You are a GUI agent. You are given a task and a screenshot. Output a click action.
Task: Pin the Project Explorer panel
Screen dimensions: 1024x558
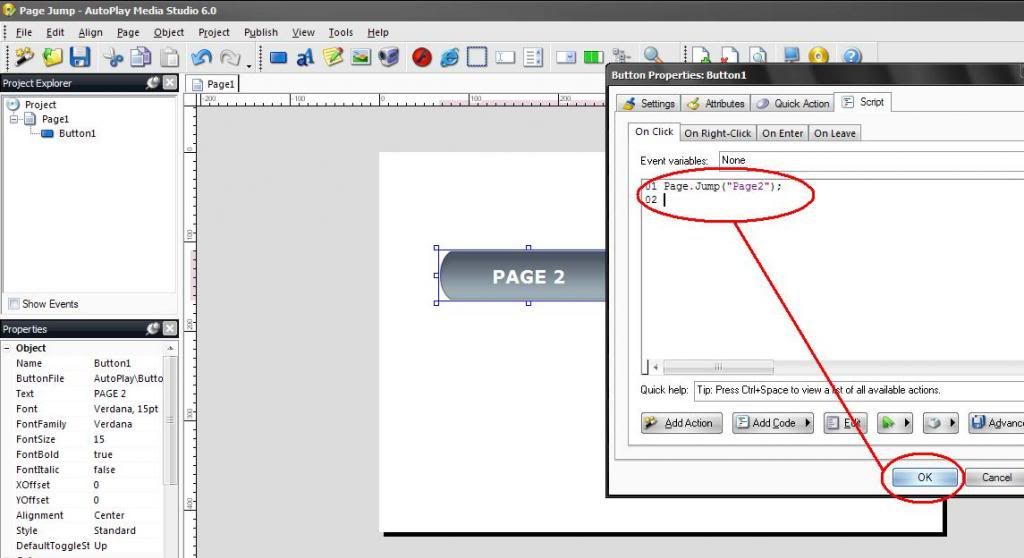click(x=153, y=83)
